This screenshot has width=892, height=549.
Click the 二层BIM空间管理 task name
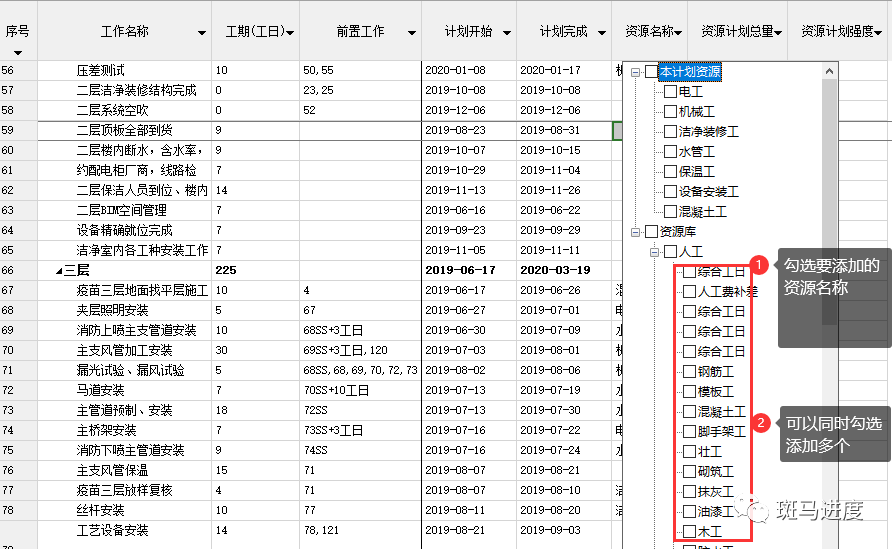[122, 210]
